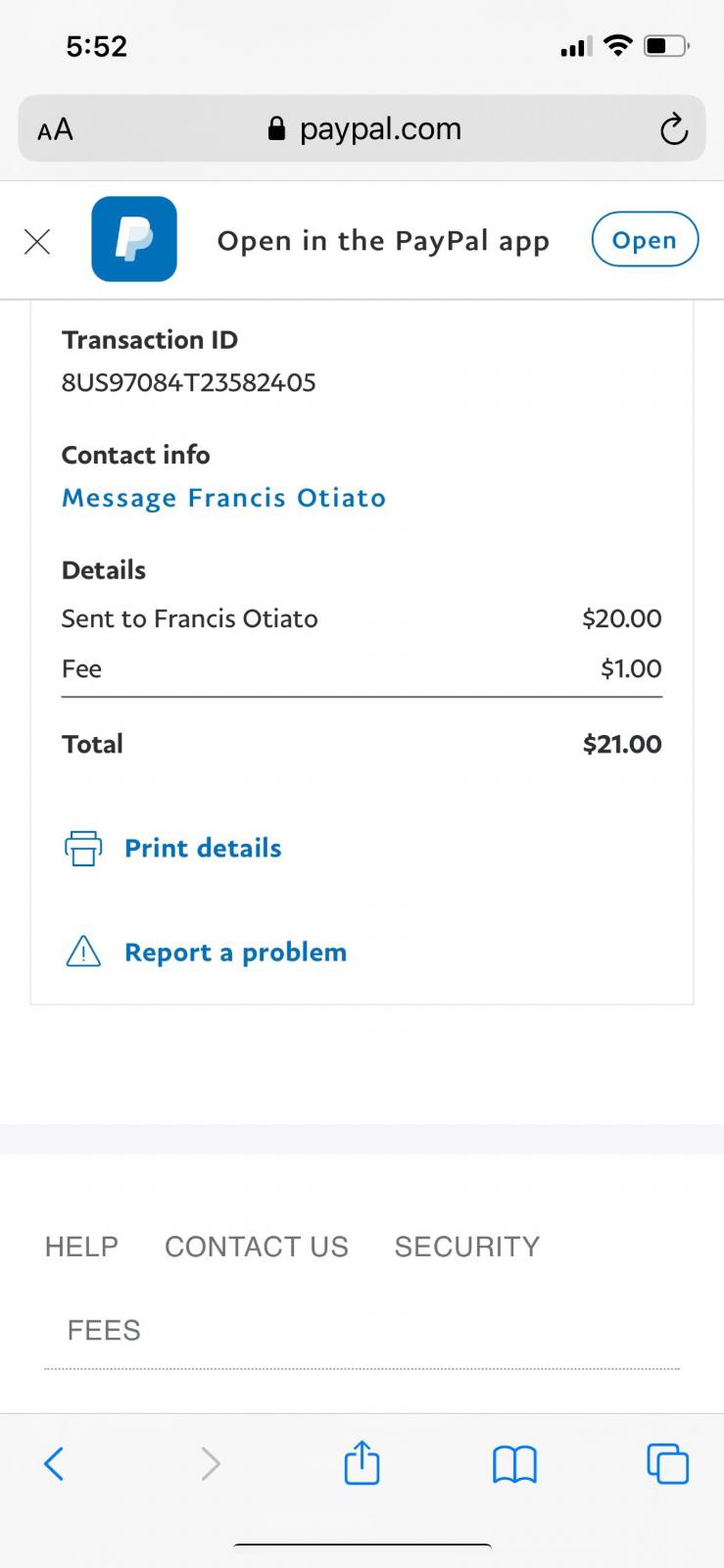Show all Safari tabs

[x=667, y=1464]
